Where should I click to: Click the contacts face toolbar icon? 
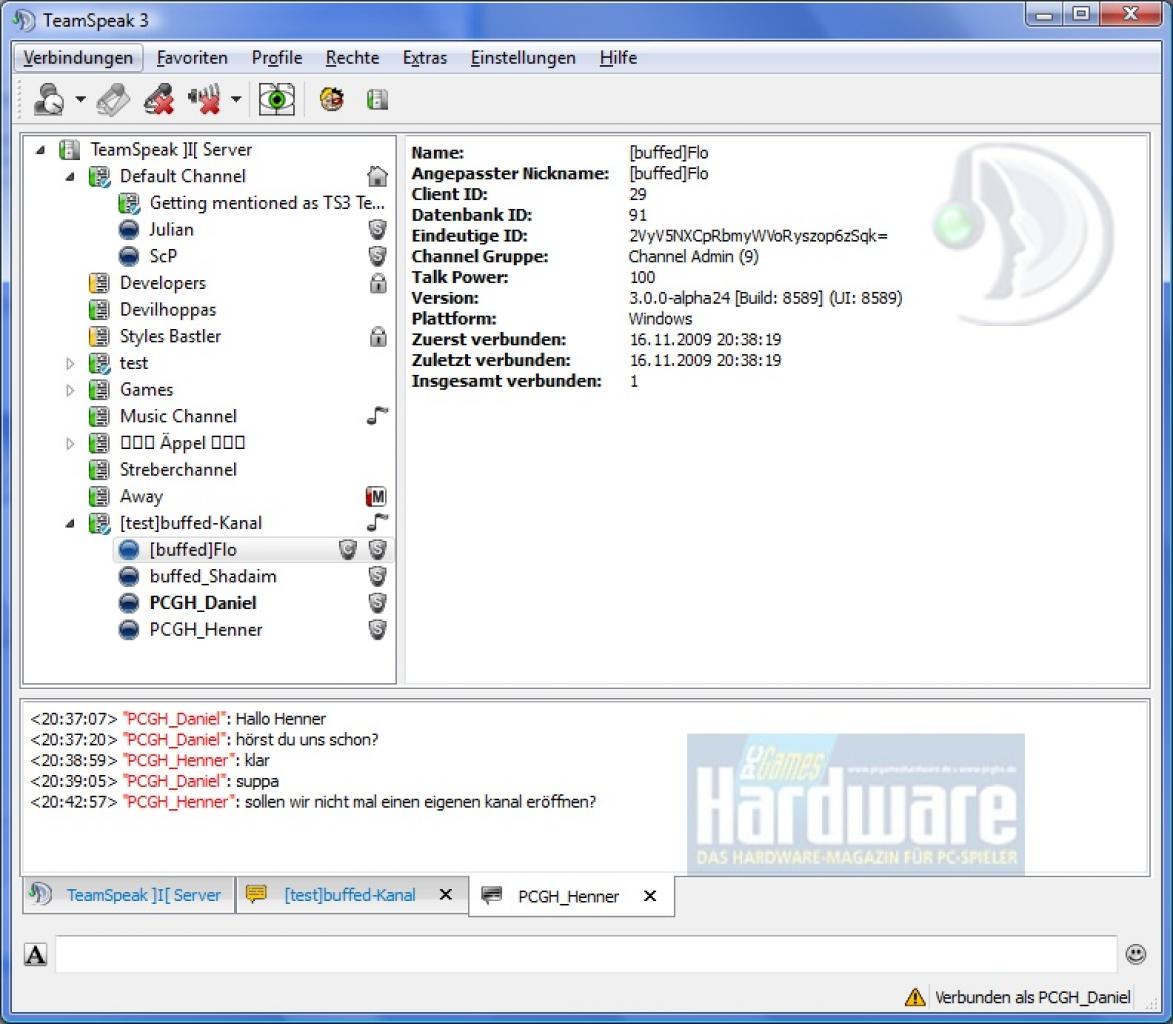(x=331, y=99)
